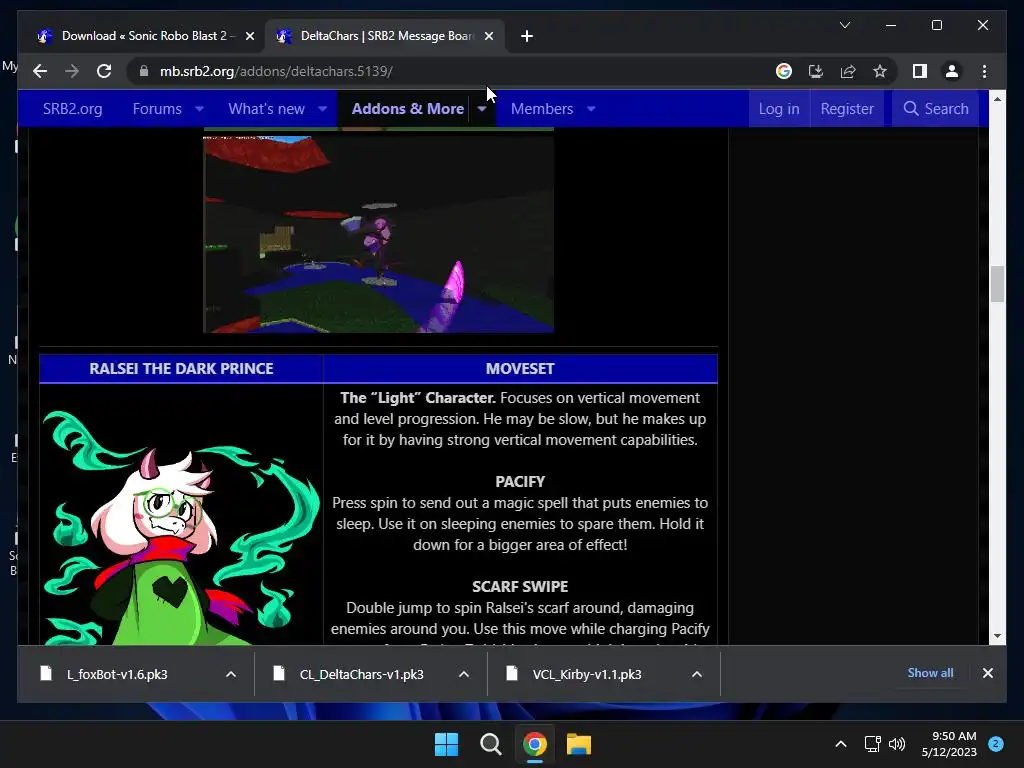View site security lock info
Image resolution: width=1024 pixels, height=768 pixels.
point(144,71)
